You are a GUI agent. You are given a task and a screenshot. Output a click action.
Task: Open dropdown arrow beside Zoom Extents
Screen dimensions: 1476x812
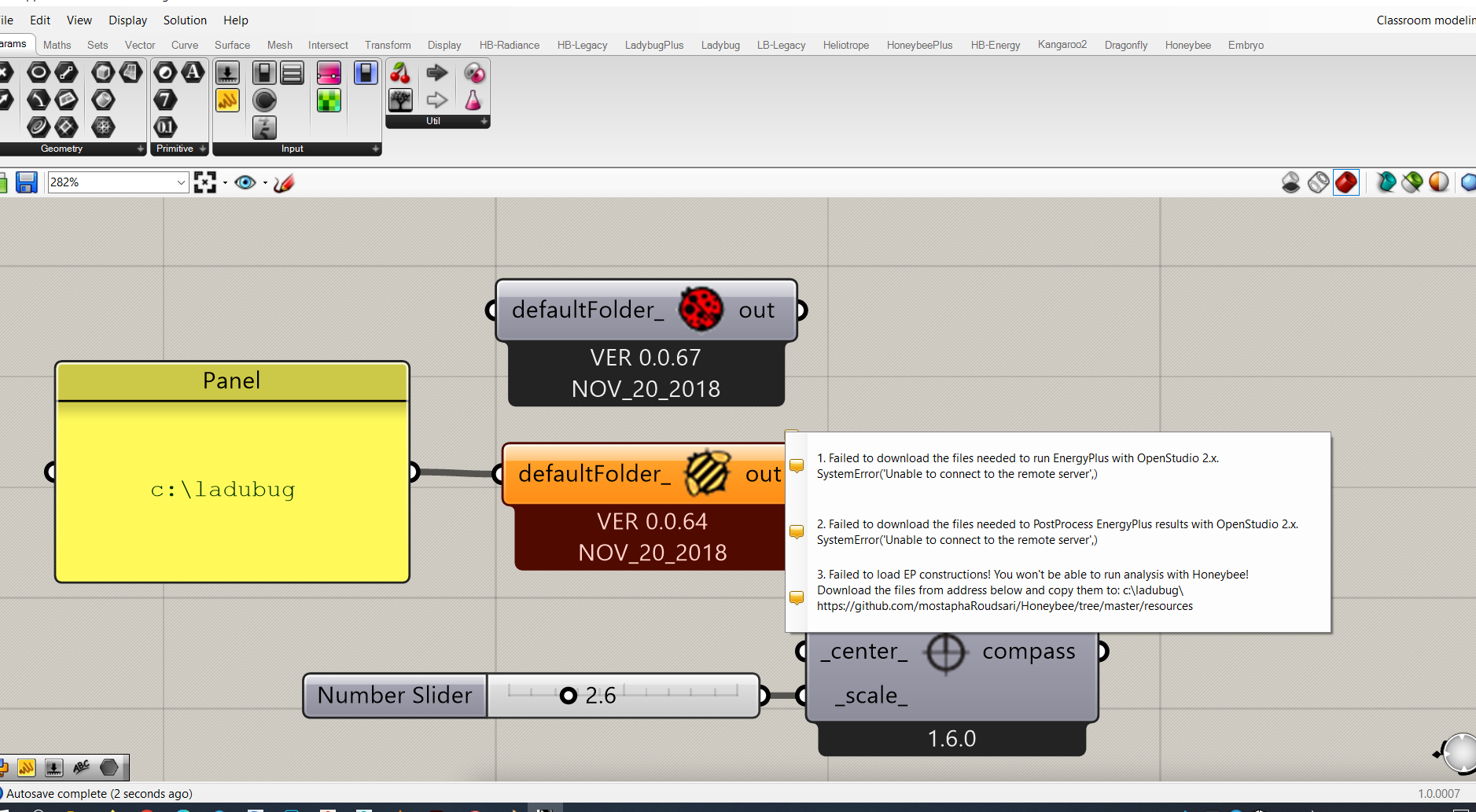tap(225, 182)
